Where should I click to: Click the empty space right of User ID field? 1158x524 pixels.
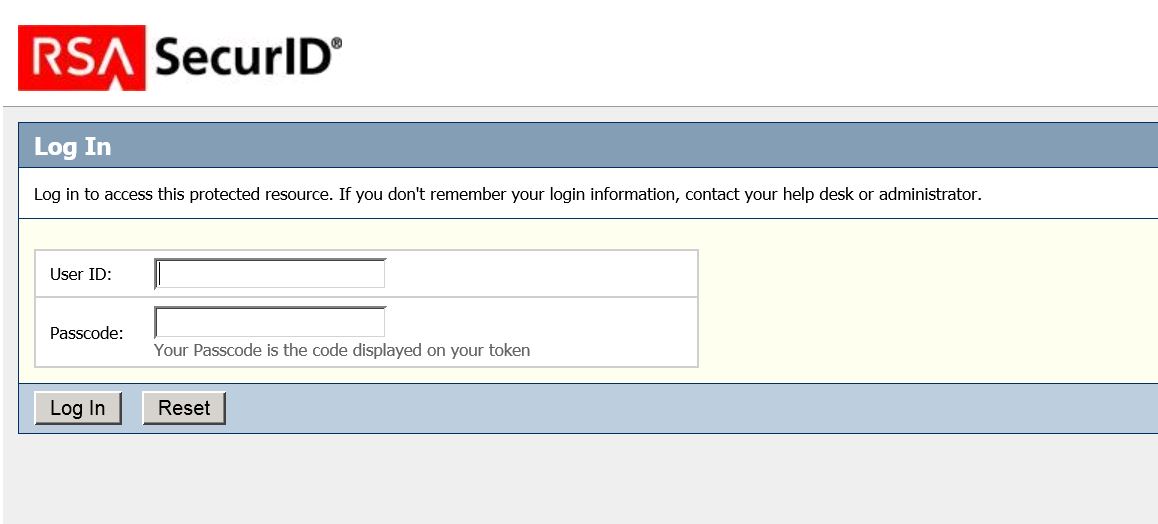click(540, 274)
